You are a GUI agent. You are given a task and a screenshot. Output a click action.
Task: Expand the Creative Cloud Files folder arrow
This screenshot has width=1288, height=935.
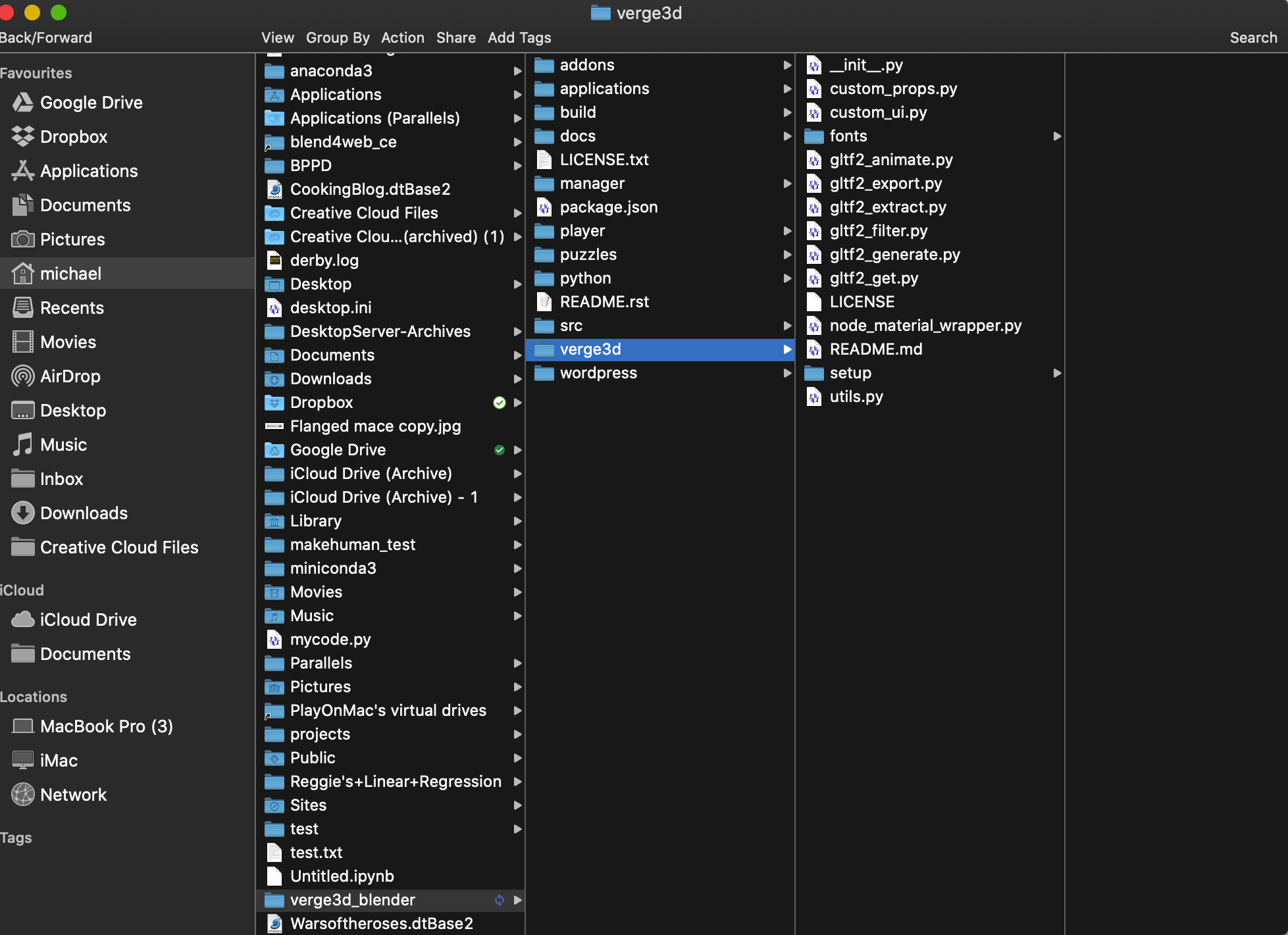(517, 213)
